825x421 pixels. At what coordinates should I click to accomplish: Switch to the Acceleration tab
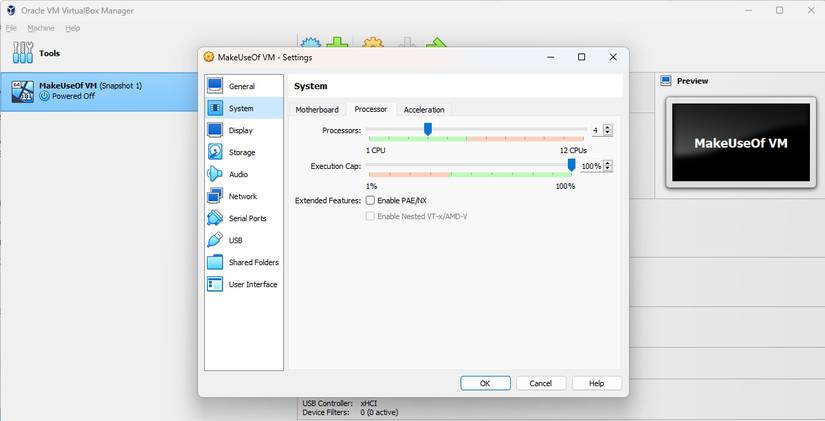tap(424, 109)
